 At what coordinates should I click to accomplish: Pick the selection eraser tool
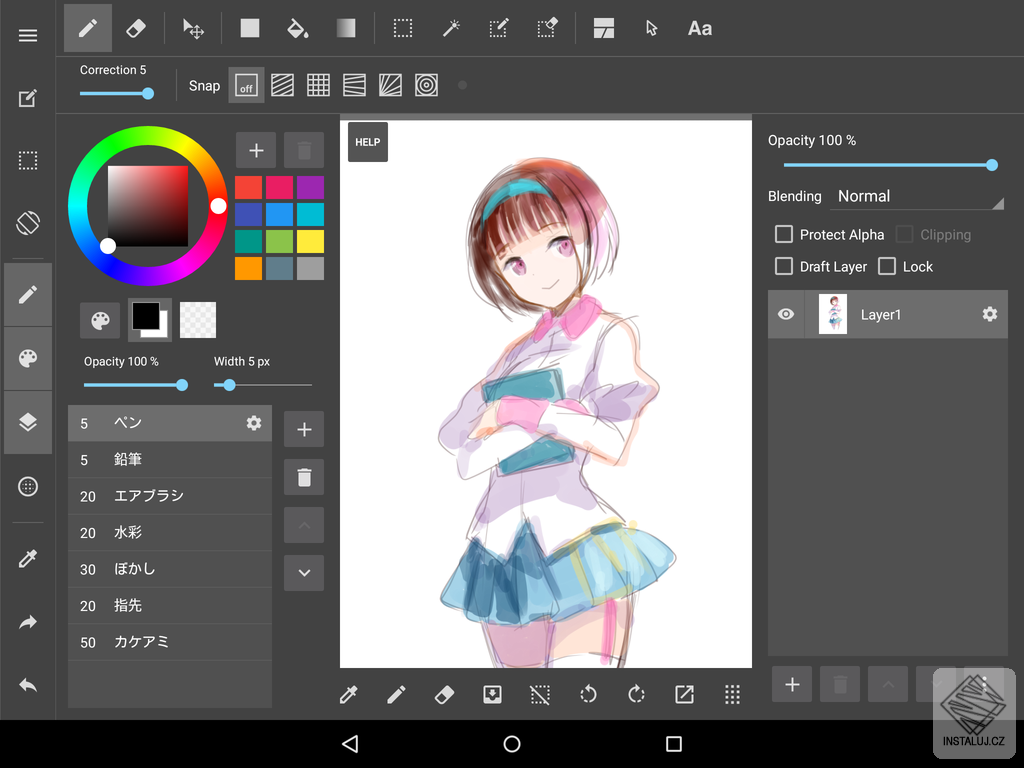547,28
